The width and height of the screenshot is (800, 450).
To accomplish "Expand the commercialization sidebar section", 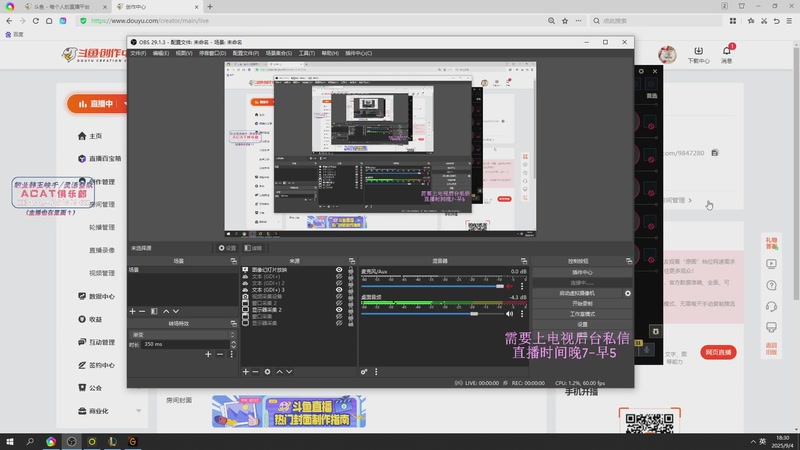I will [x=138, y=411].
